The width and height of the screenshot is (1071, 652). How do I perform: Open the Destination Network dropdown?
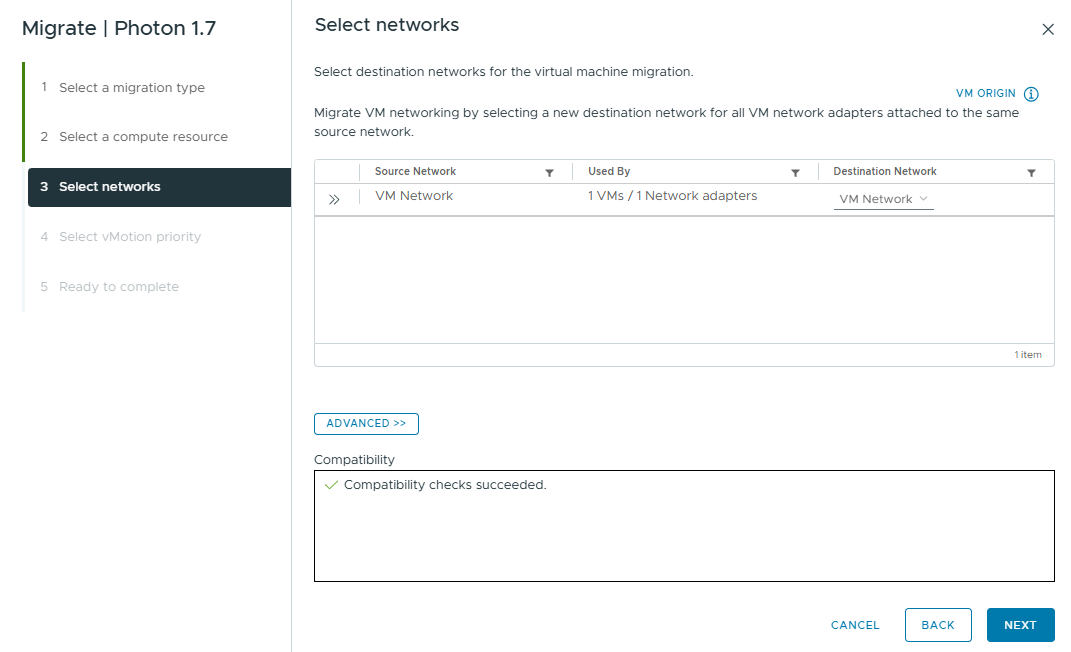883,198
